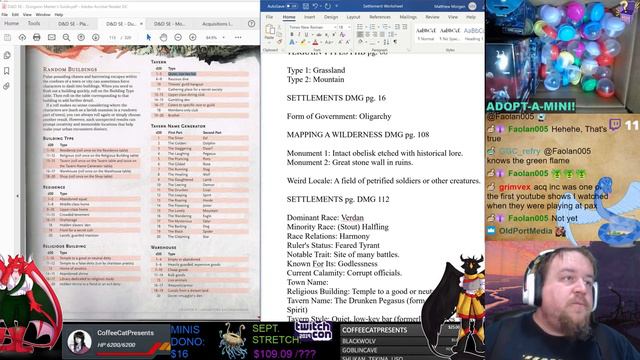Open bookmarks panel in Acrobat sidebar
Image resolution: width=640 pixels, height=360 pixels.
pyautogui.click(x=7, y=71)
